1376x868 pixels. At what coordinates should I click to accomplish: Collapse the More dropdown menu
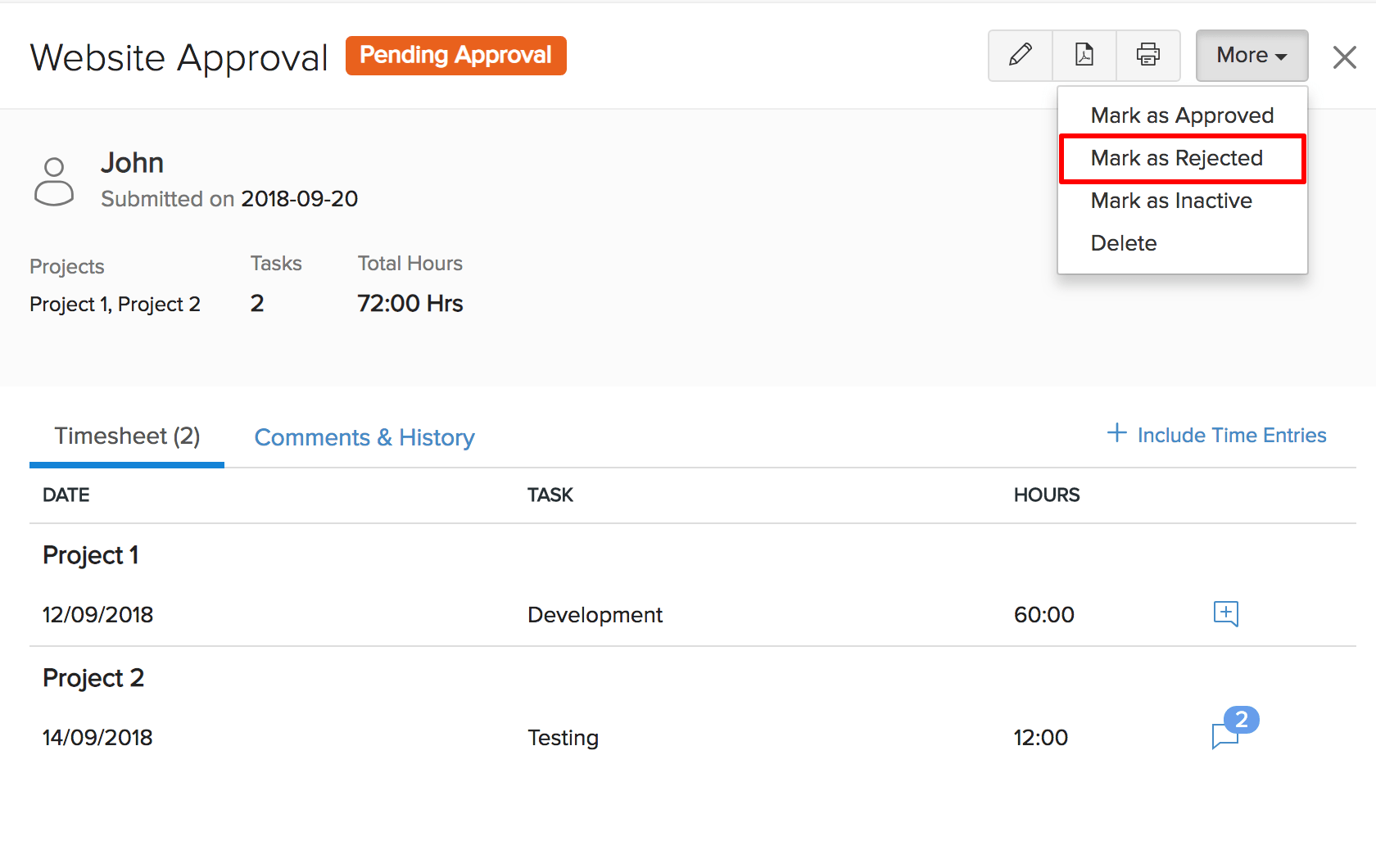1251,56
